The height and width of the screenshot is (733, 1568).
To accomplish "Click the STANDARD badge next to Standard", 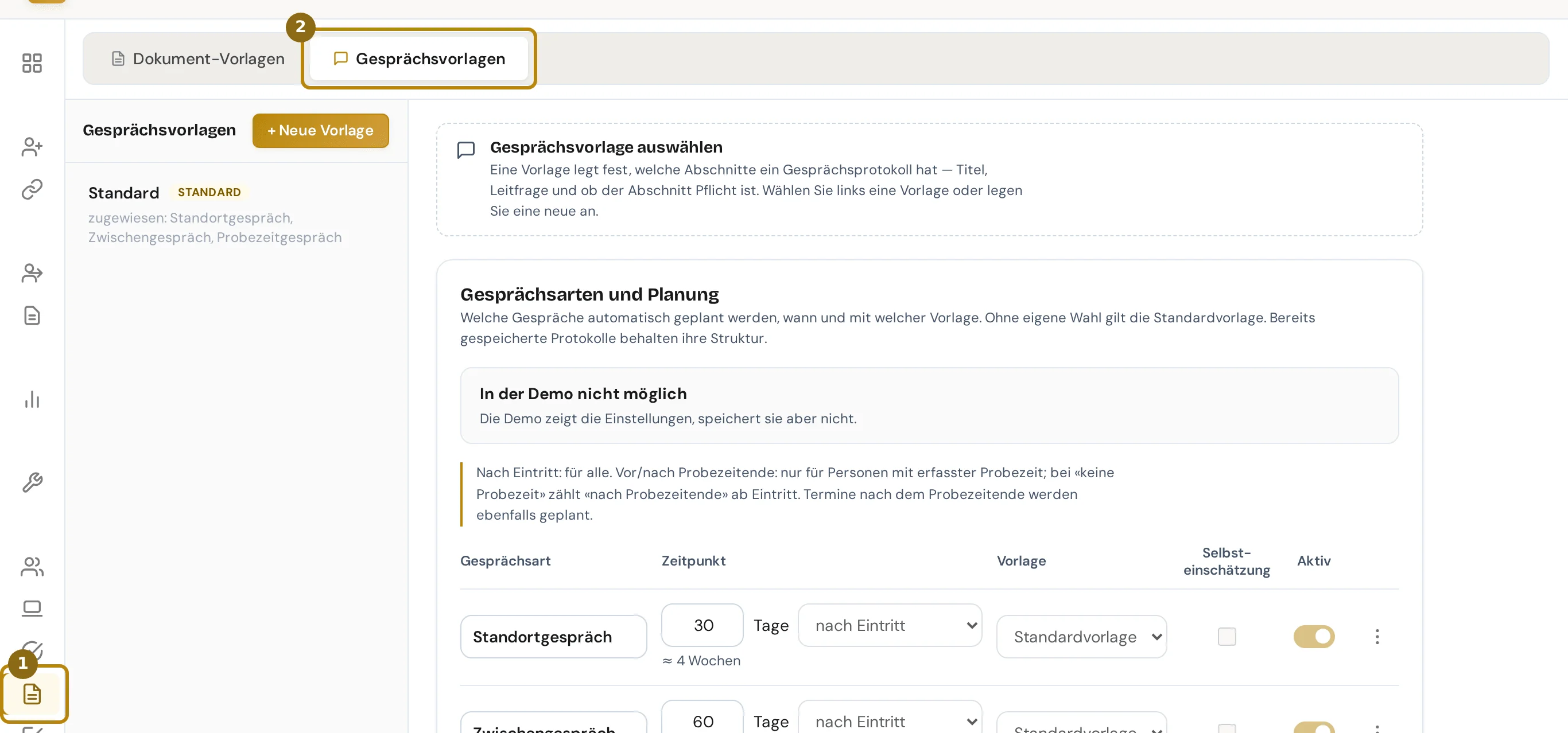I will click(209, 192).
